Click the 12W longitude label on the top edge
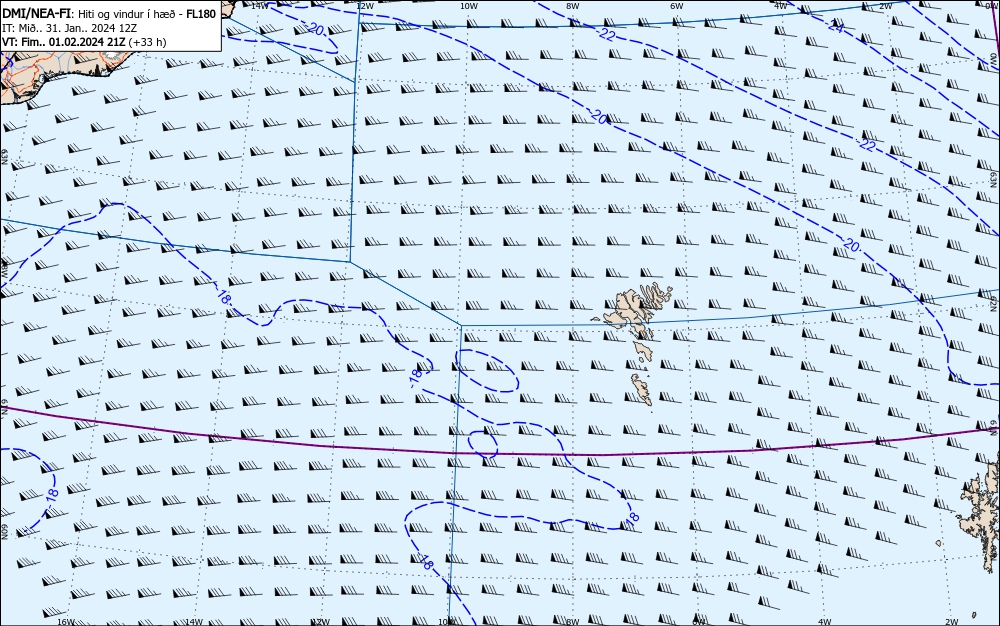 [x=365, y=6]
